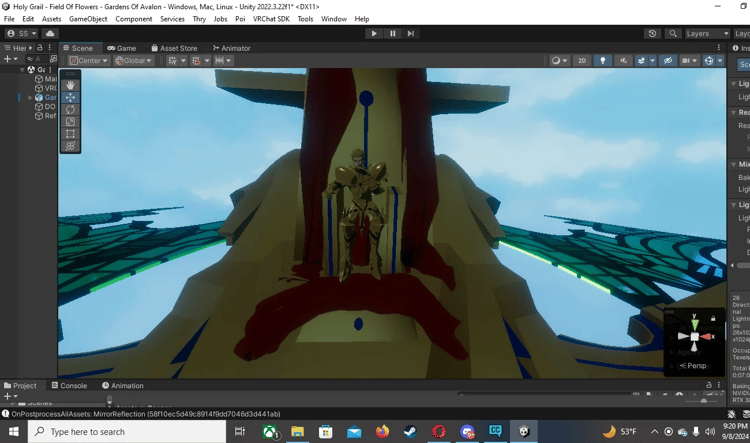The height and width of the screenshot is (443, 750).
Task: Select the Move tool in scene toolbar
Action: (x=70, y=97)
